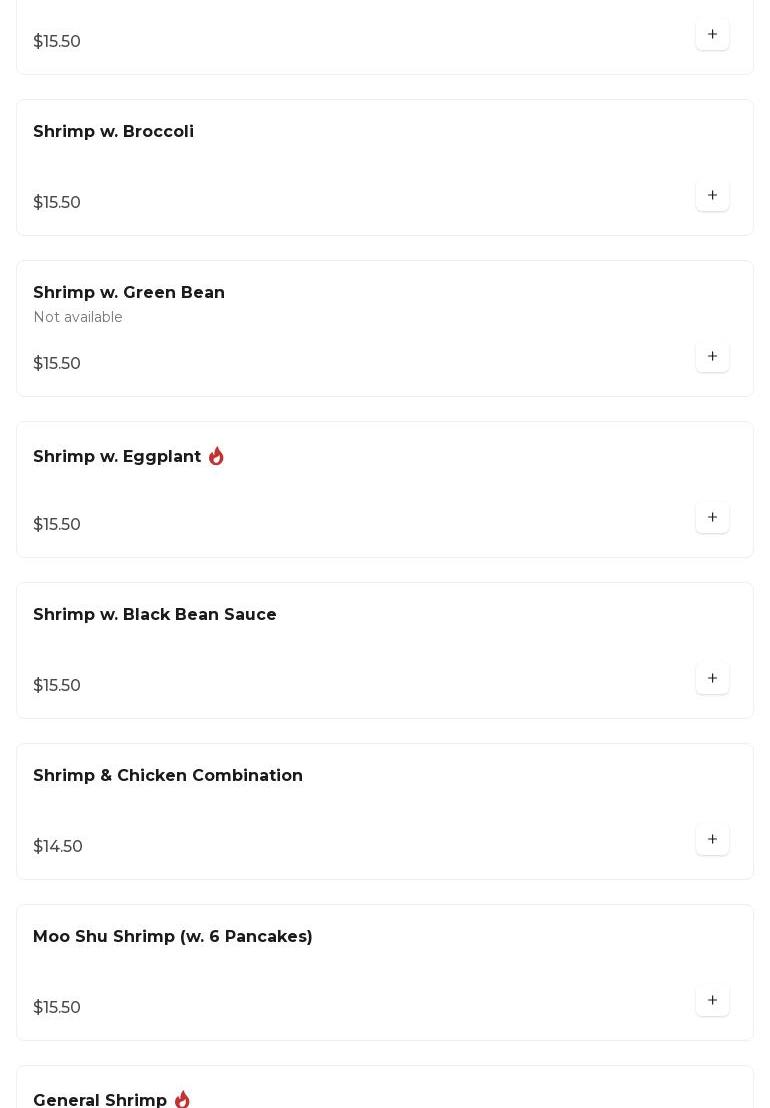
Task: Open Moo Shu Shrimp (w. 6 Pancakes) title
Action: point(173,937)
